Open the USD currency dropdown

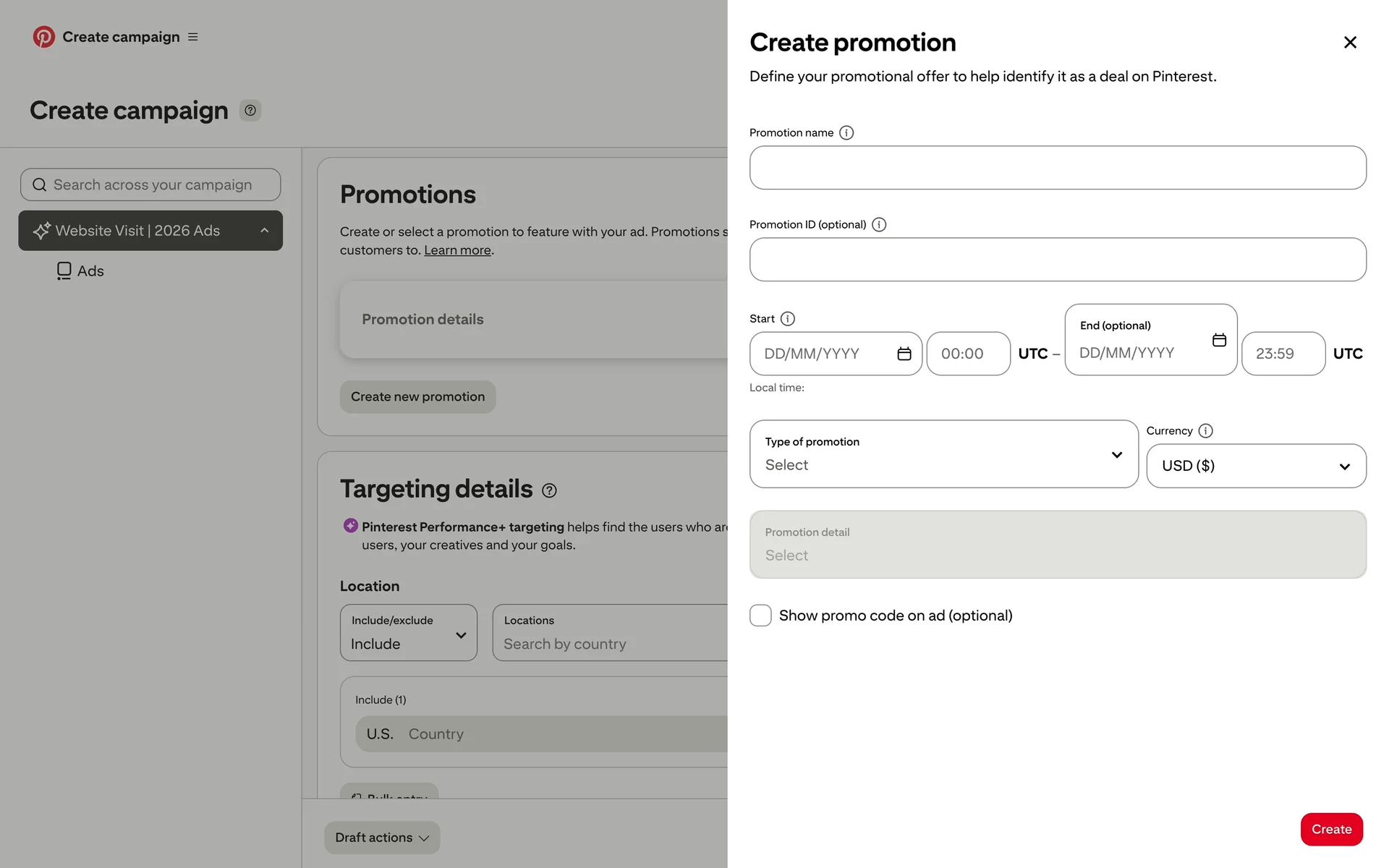pyautogui.click(x=1256, y=467)
